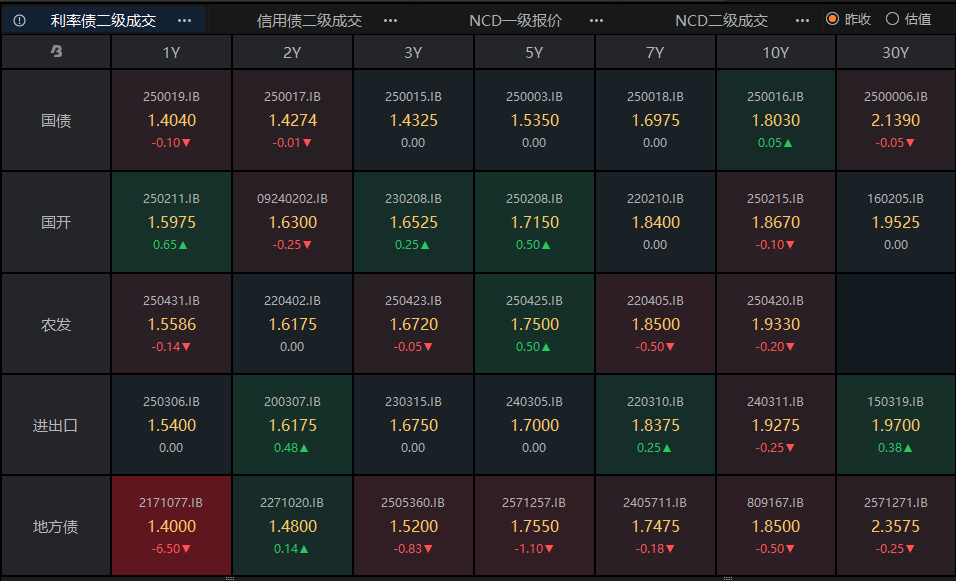This screenshot has height=581, width=956.
Task: Select the 国开 row label
Action: (56, 222)
